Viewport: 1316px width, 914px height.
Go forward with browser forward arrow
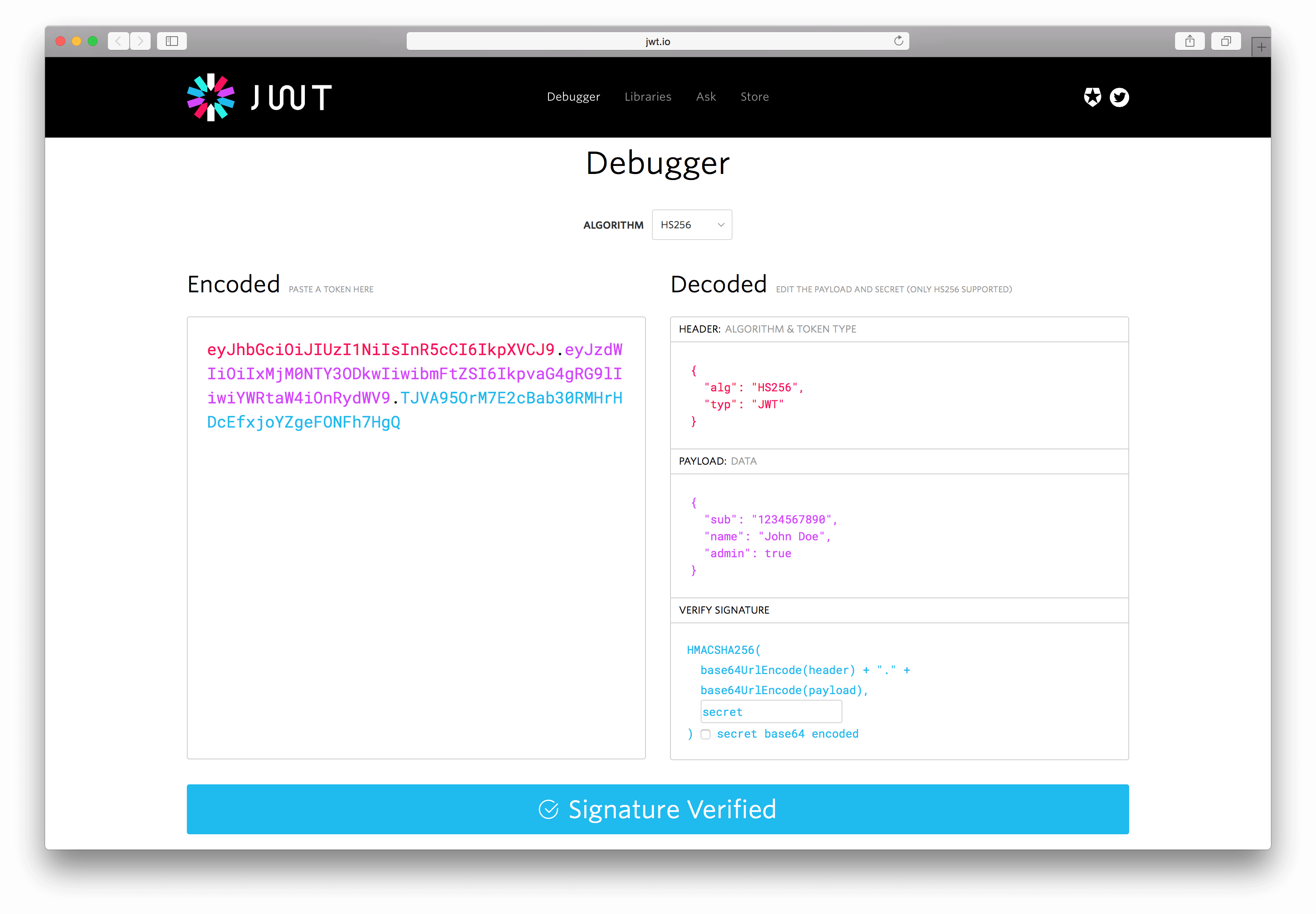click(x=140, y=41)
